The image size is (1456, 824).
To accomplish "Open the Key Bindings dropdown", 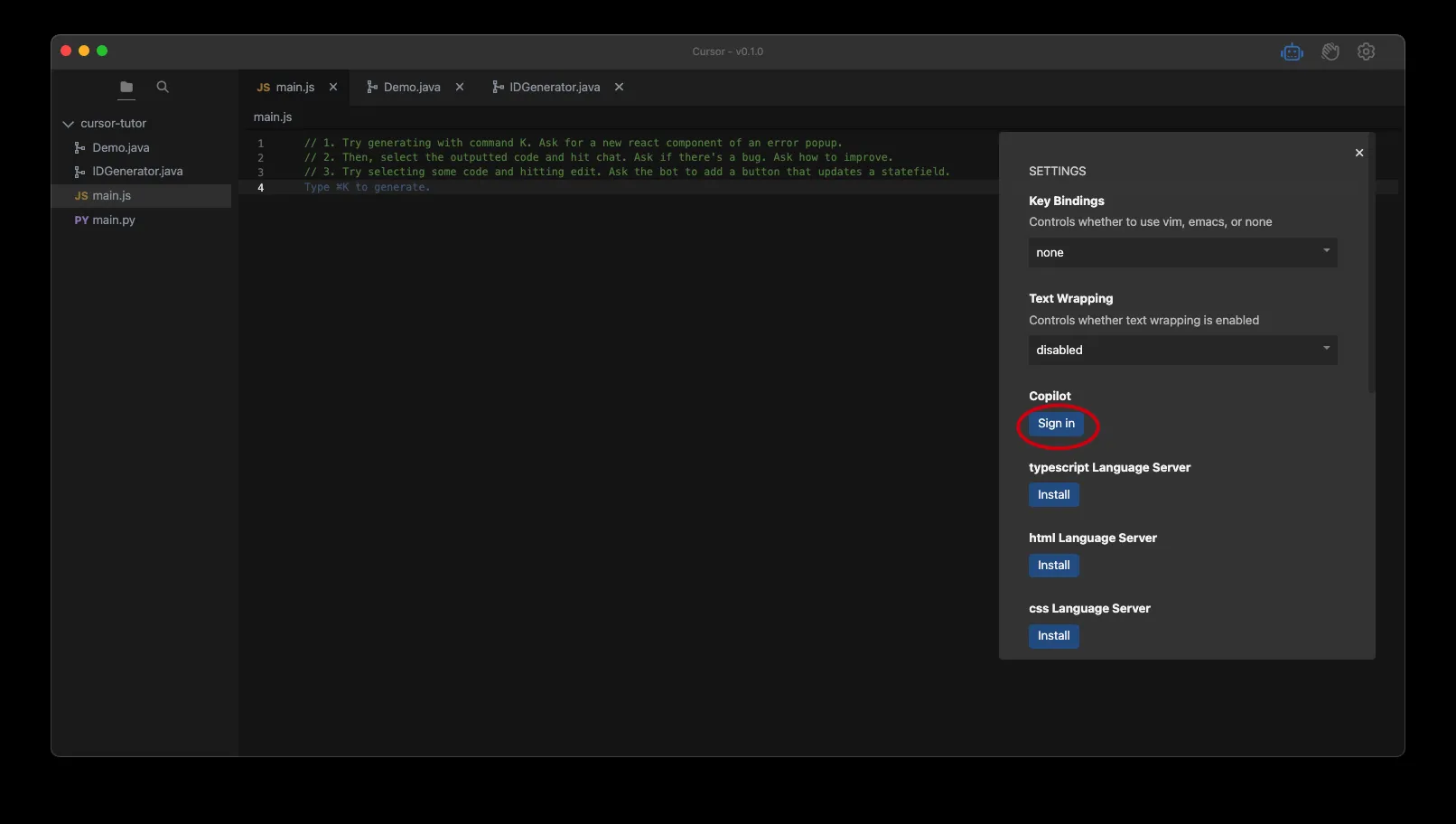I will [1181, 253].
